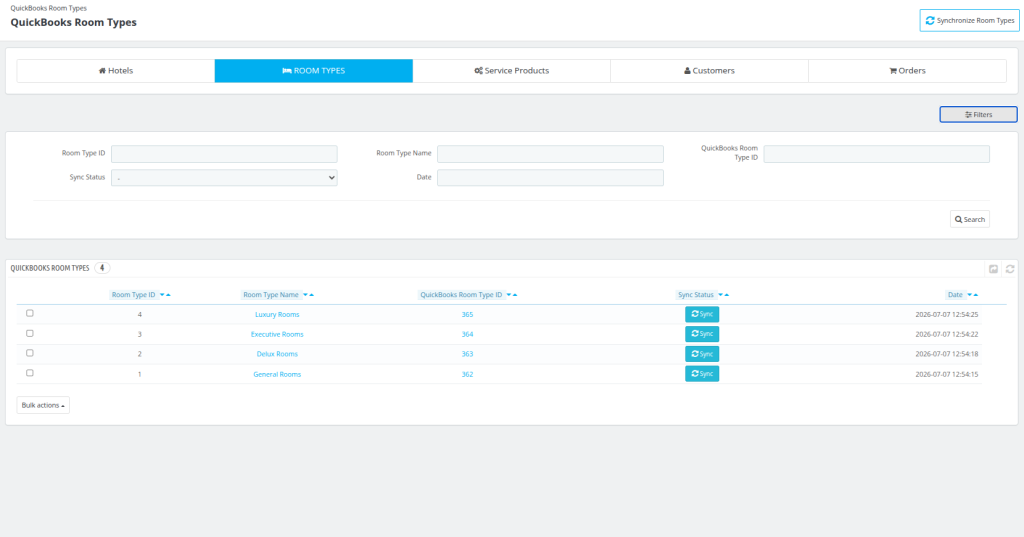Screen dimensions: 1024x537
Task: Run the Search button
Action: point(970,220)
